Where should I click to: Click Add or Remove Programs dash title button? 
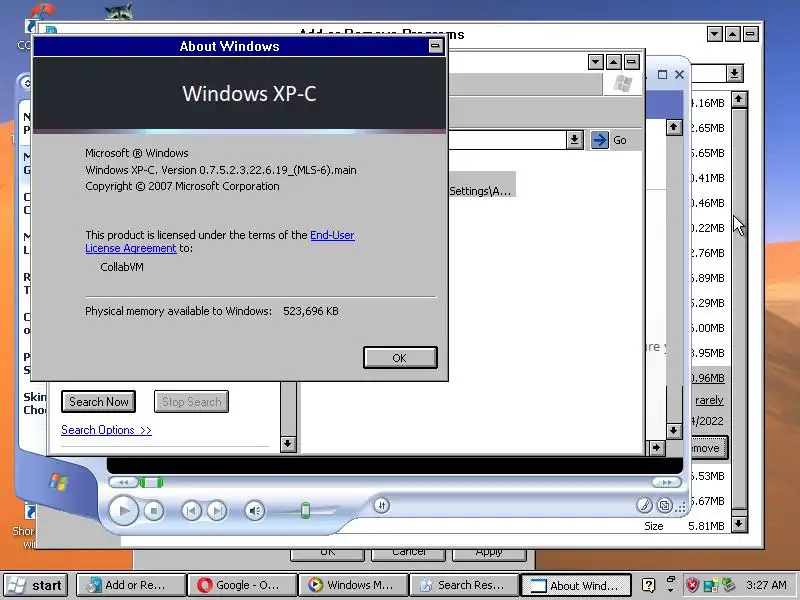(x=751, y=34)
